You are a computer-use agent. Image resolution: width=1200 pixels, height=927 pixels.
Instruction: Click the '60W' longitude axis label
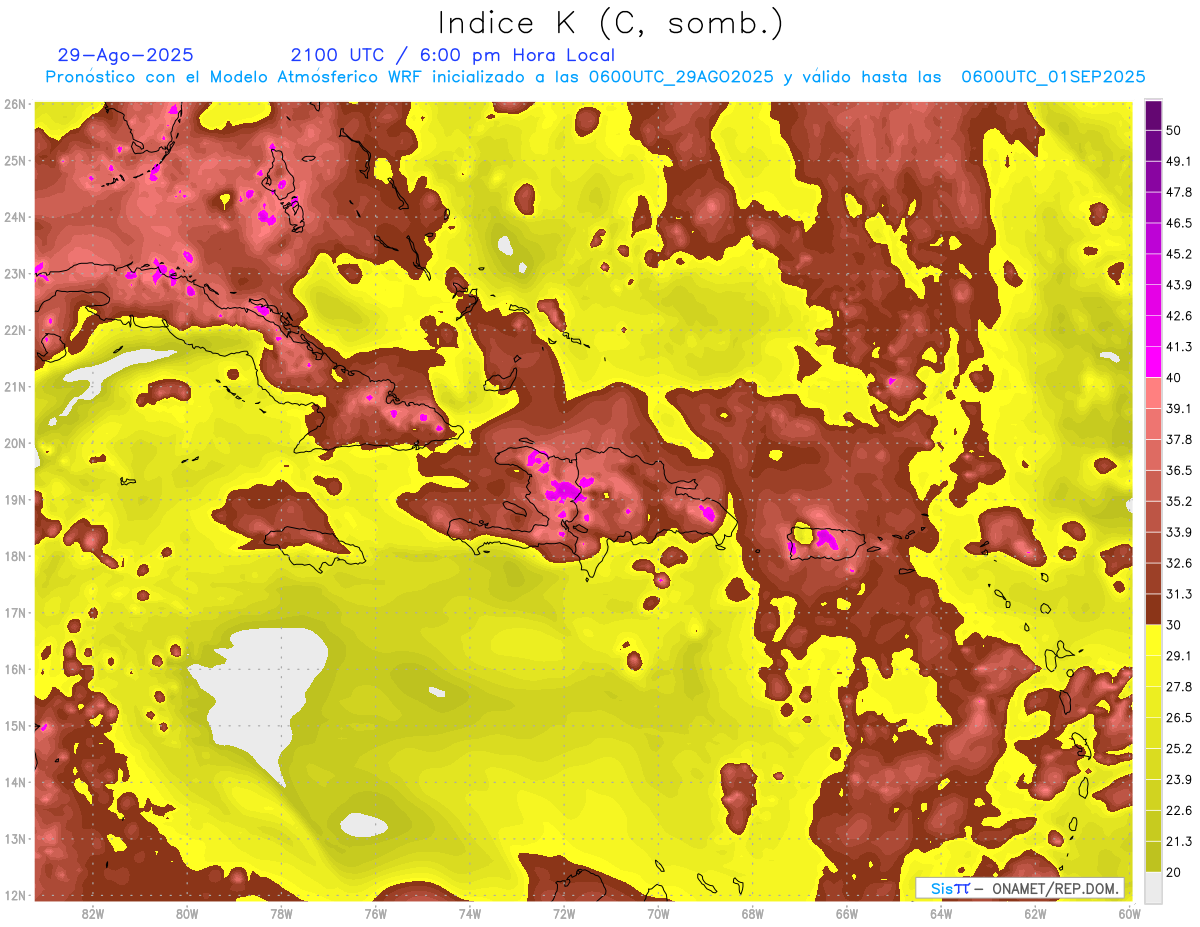click(1130, 914)
